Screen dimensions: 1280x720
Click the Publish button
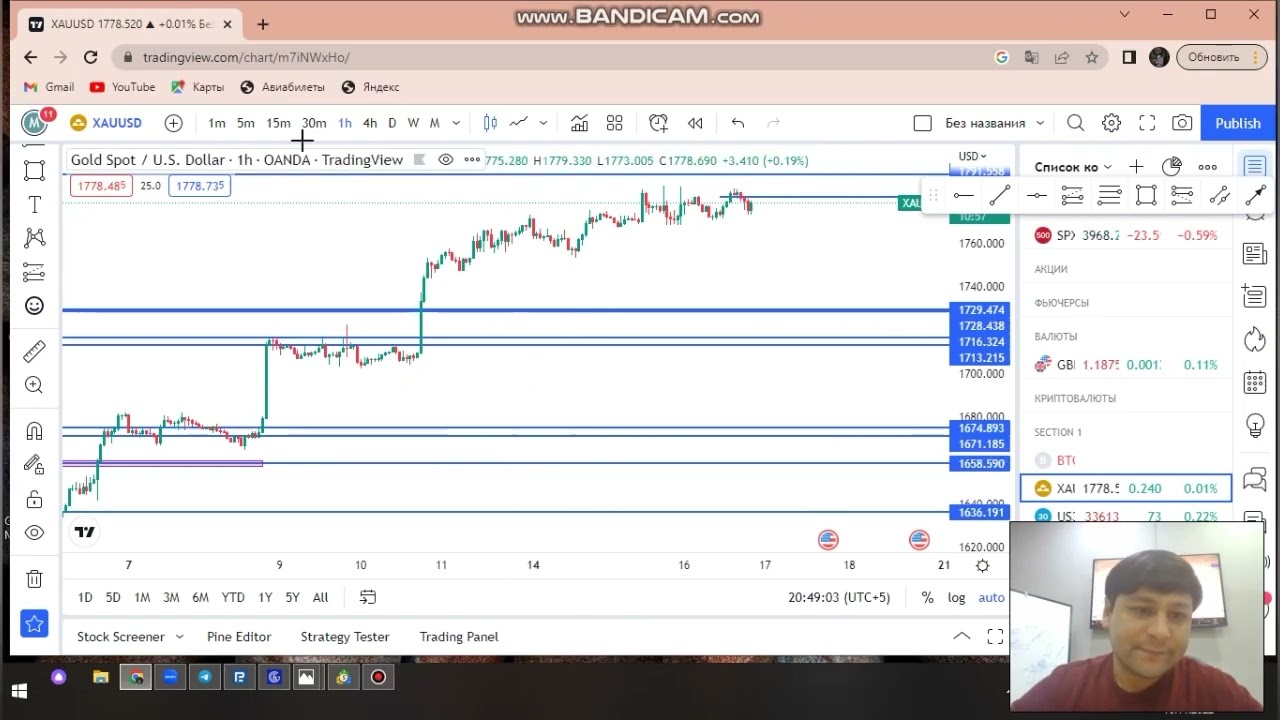pos(1238,123)
